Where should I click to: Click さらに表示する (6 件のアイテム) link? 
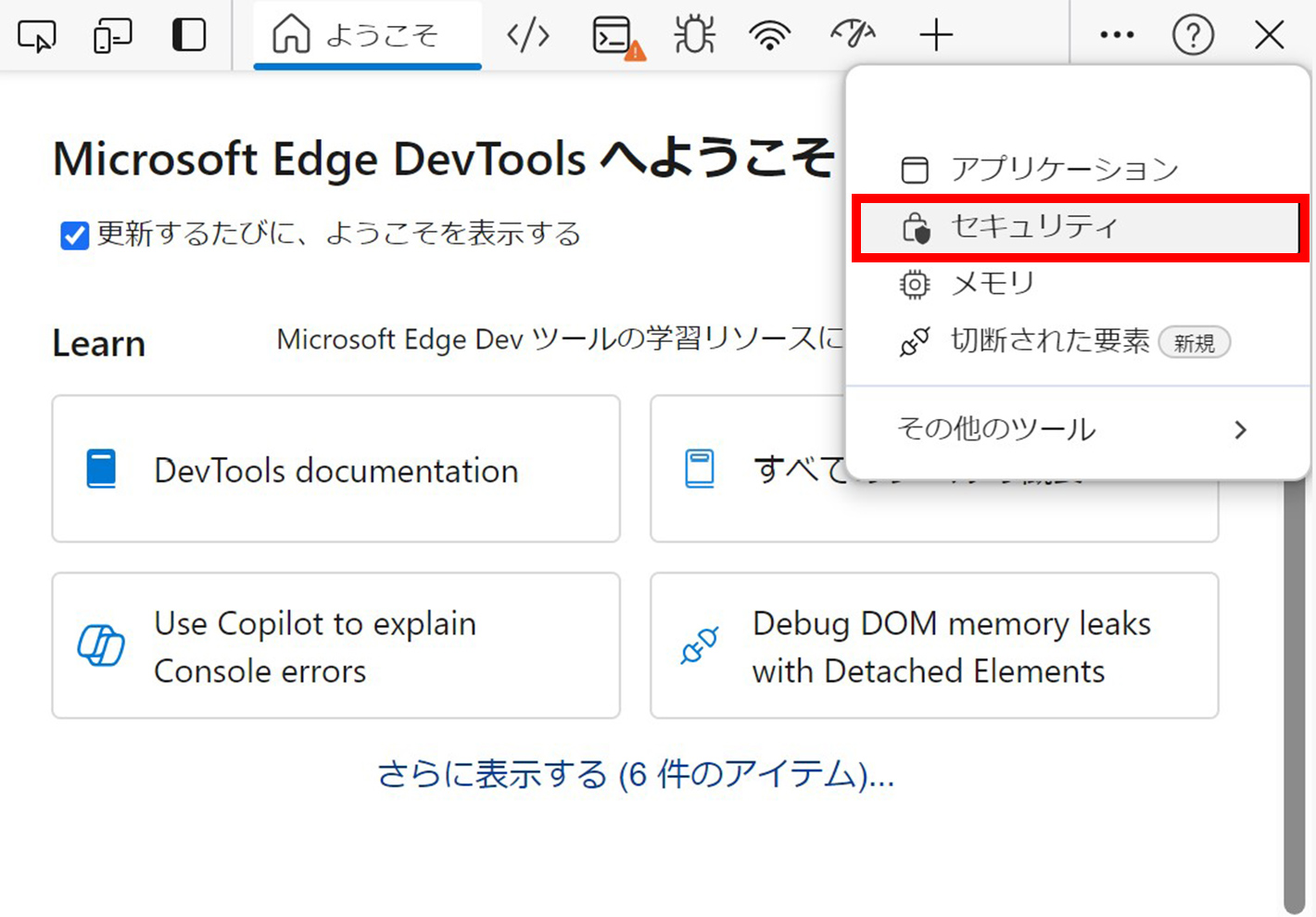point(636,774)
